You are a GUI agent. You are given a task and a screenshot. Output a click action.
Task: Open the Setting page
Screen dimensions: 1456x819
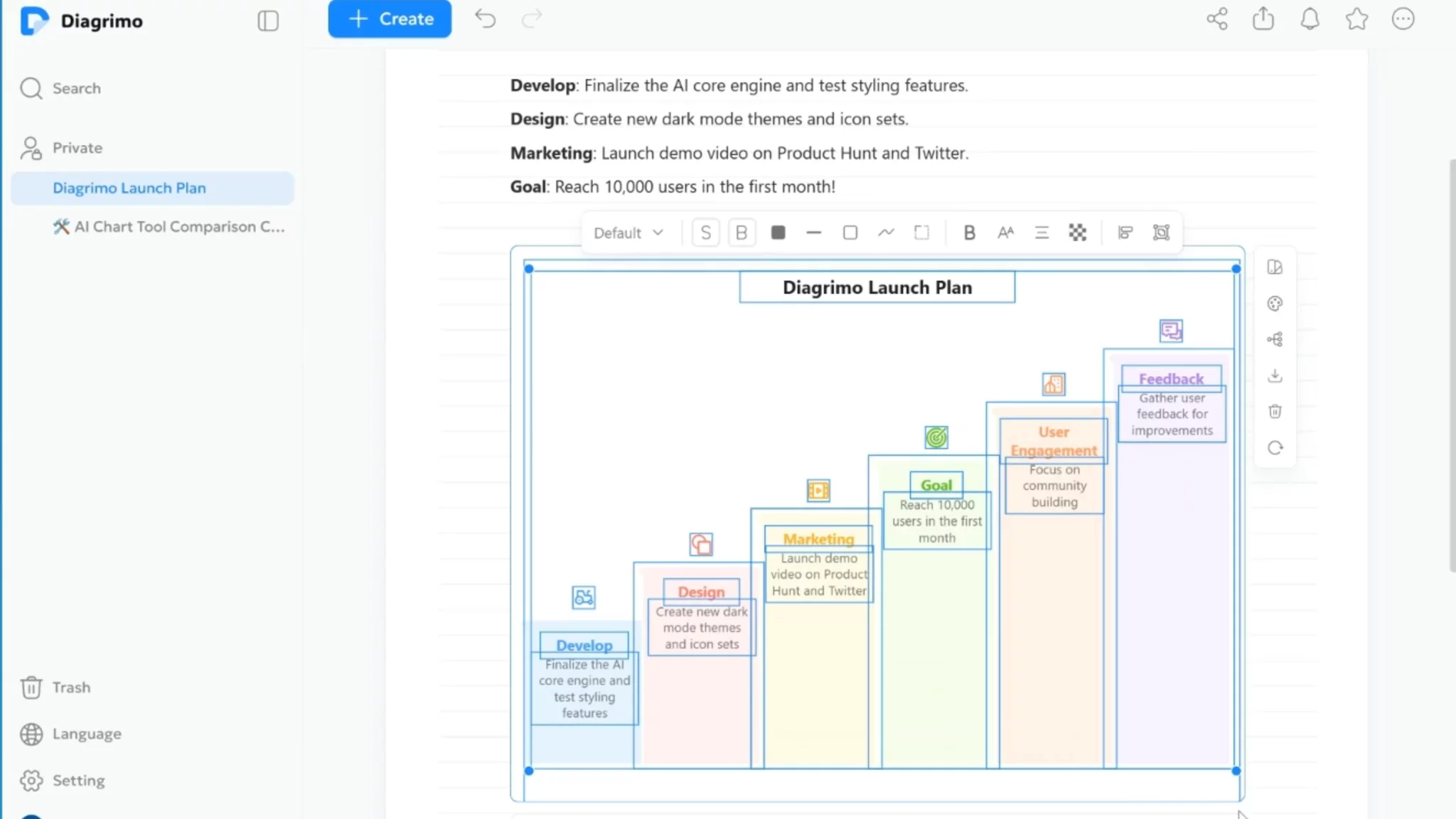click(63, 781)
